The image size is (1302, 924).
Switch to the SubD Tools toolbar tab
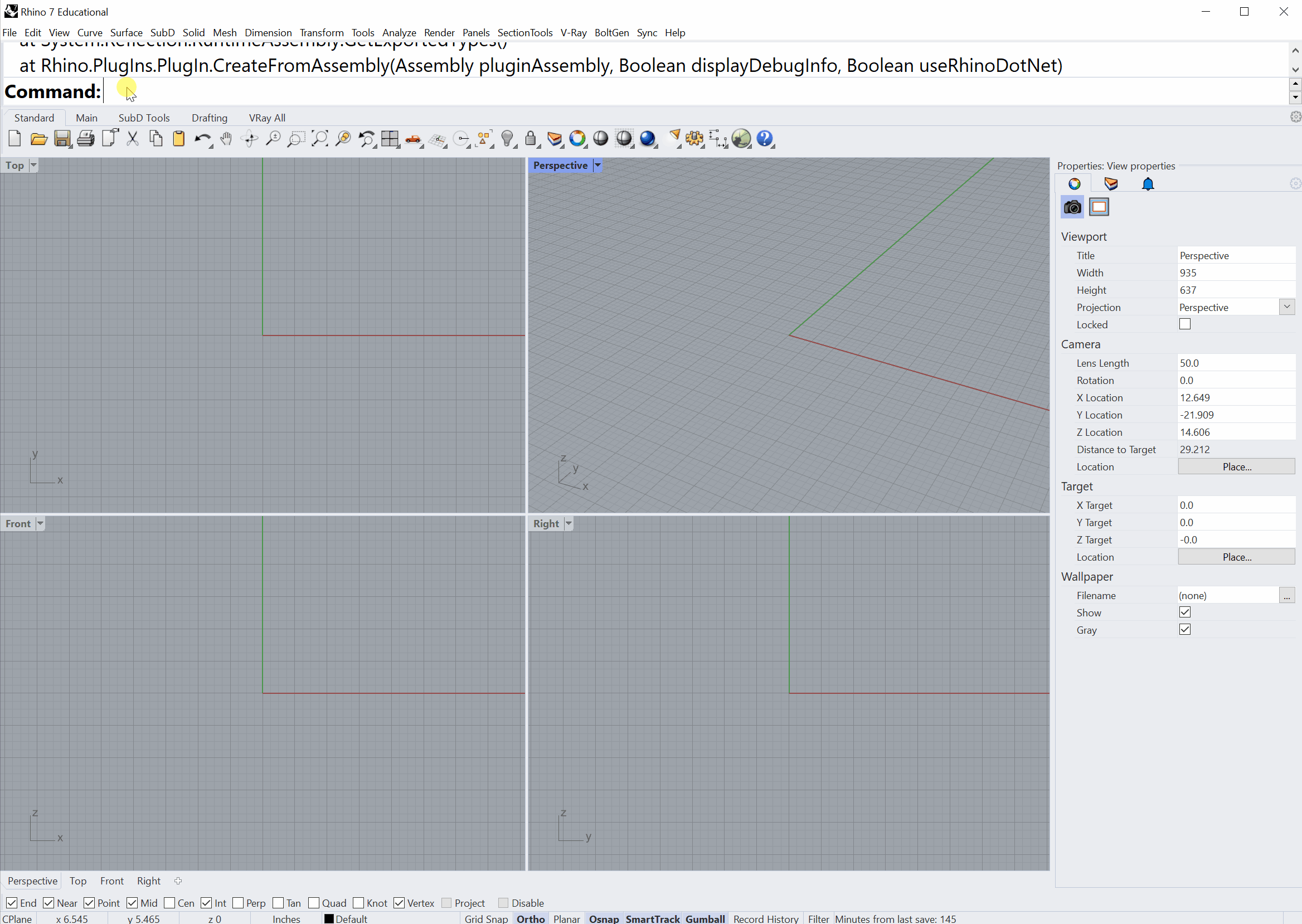click(144, 118)
